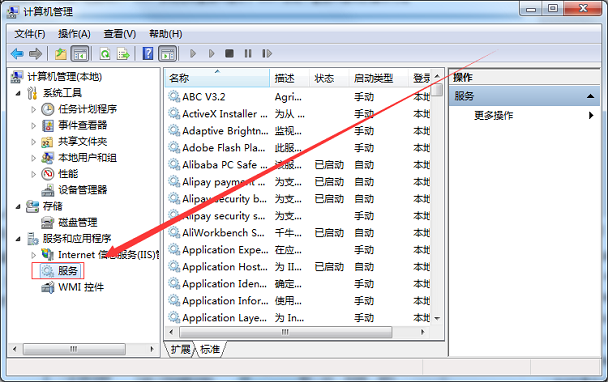Screen dimensions: 608x382
Task: Expand the 任务计划程序 tree node
Action: [33, 110]
